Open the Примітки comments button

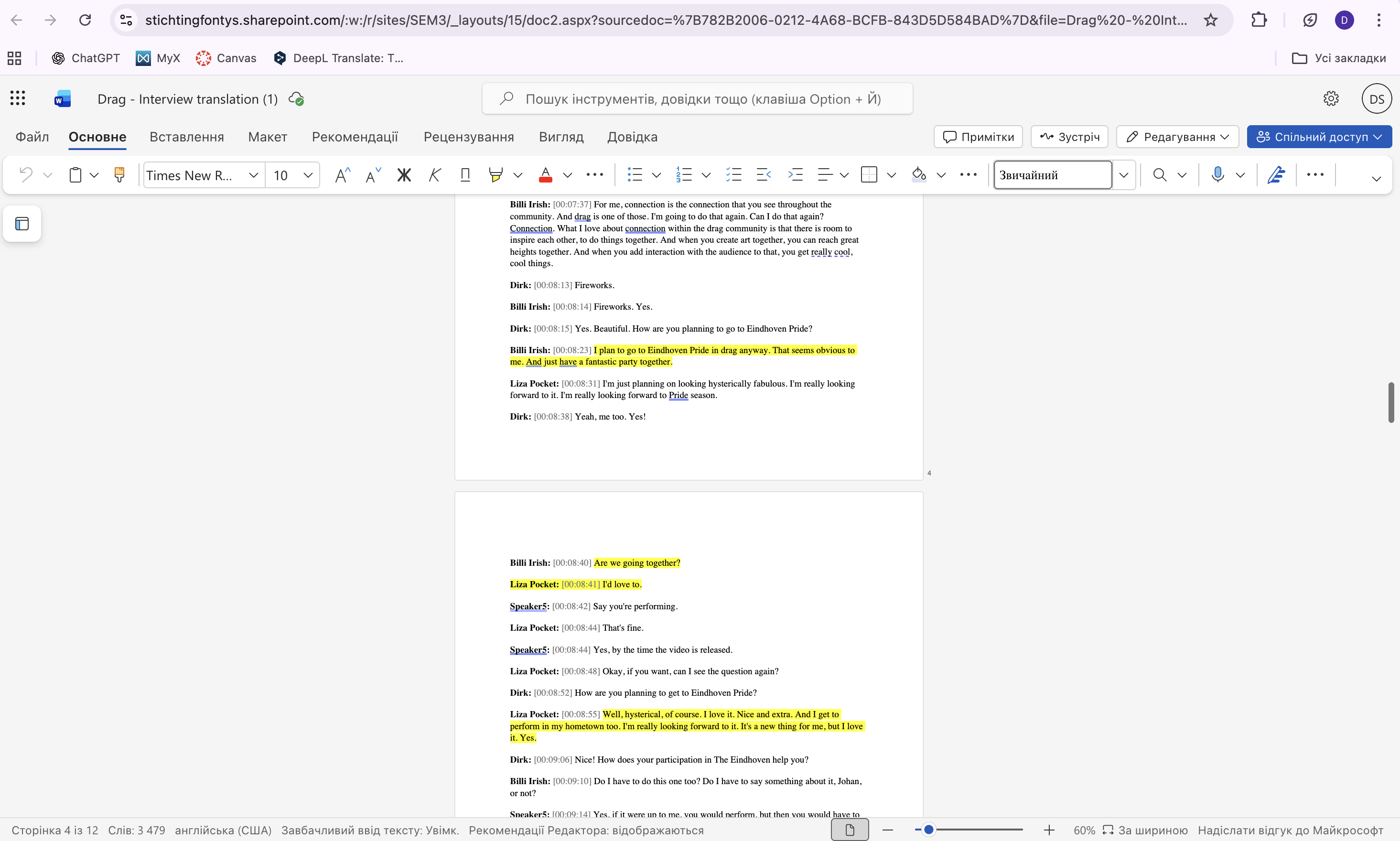[978, 137]
